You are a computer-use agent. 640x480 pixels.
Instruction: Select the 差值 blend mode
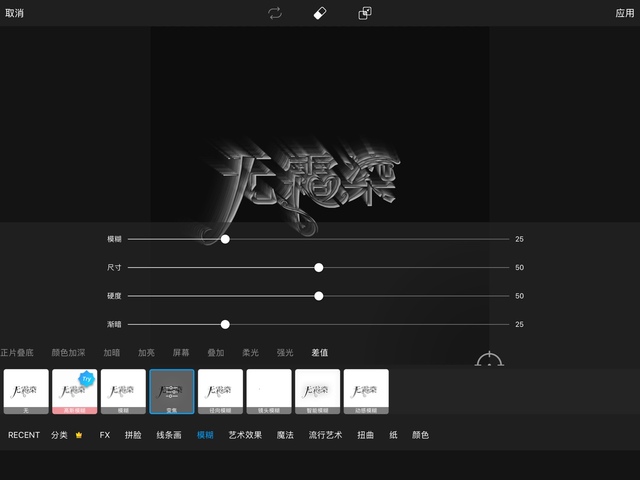click(x=319, y=353)
